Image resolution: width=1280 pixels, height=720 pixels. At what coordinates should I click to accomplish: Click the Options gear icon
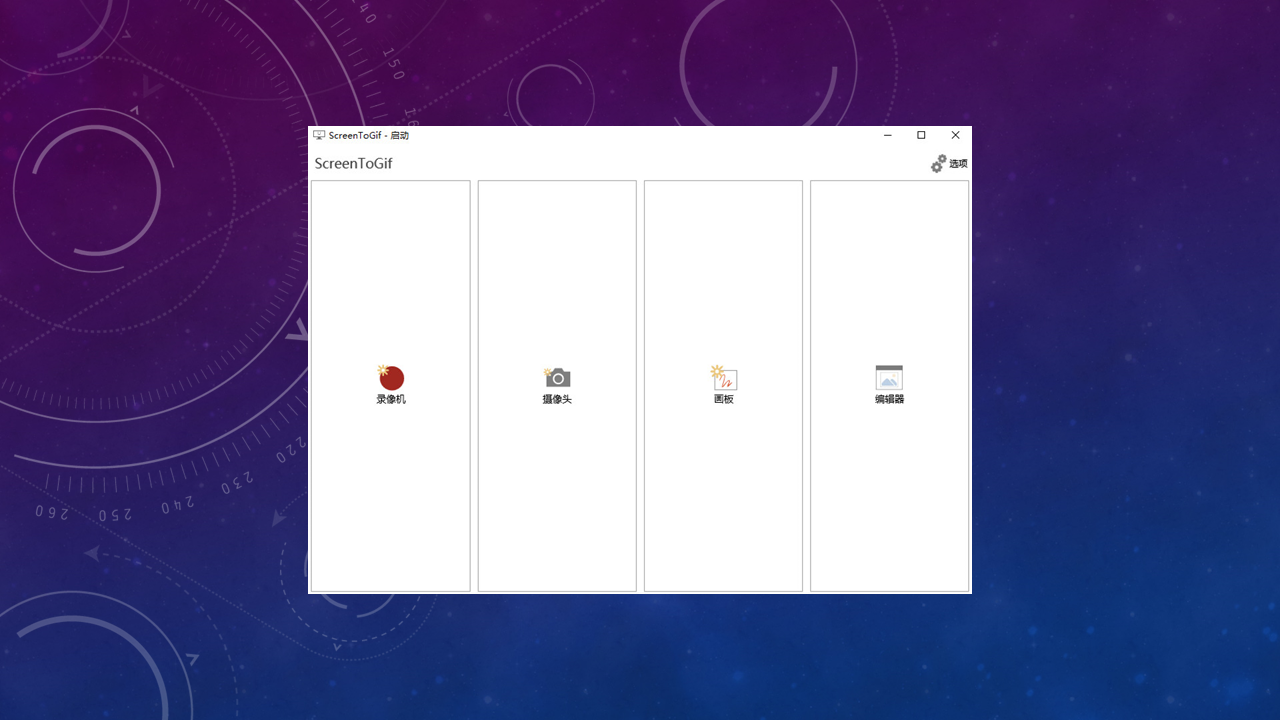point(938,164)
